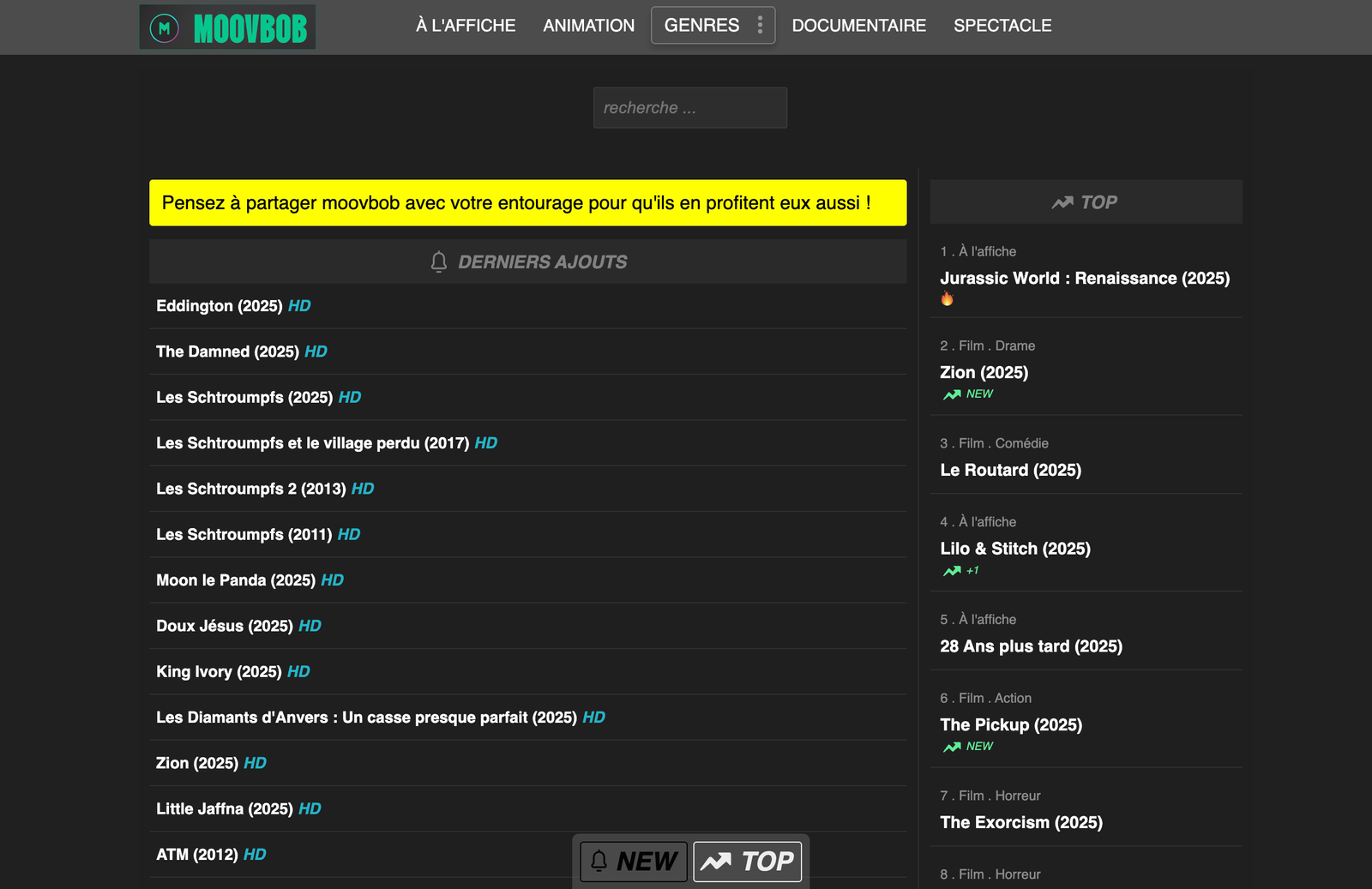
Task: Open Zion (2025) in DERNIERS AJOUTS list
Action: pos(196,763)
